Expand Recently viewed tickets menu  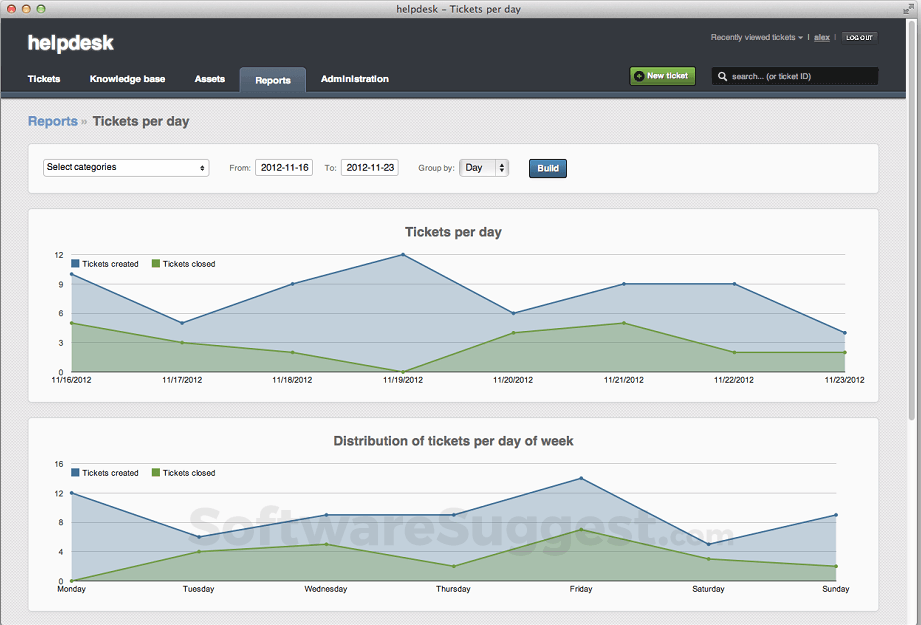click(756, 38)
